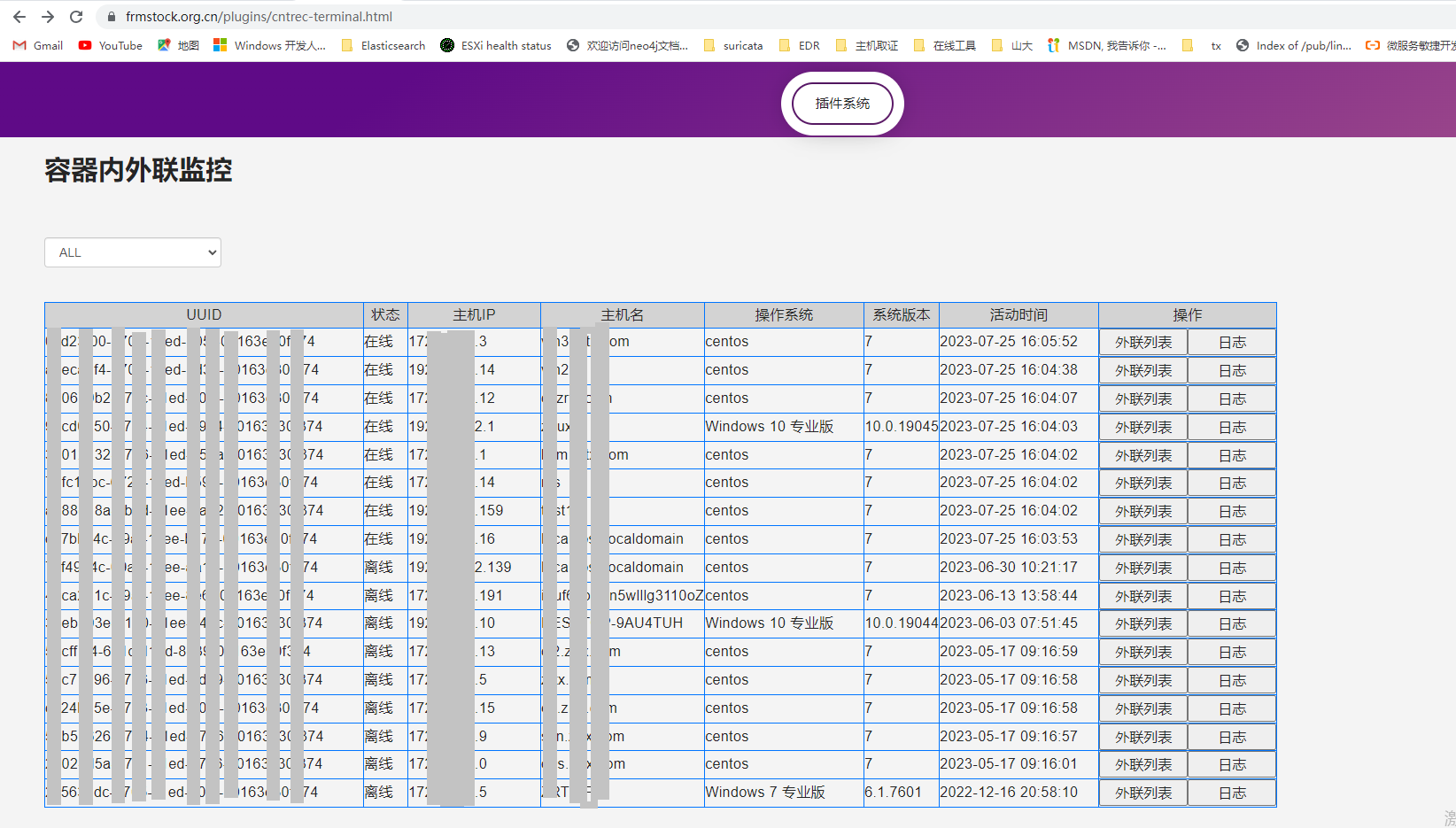1456x828 pixels.
Task: Click 日志 for row 2023-06-03 07:51:45
Action: coord(1232,624)
